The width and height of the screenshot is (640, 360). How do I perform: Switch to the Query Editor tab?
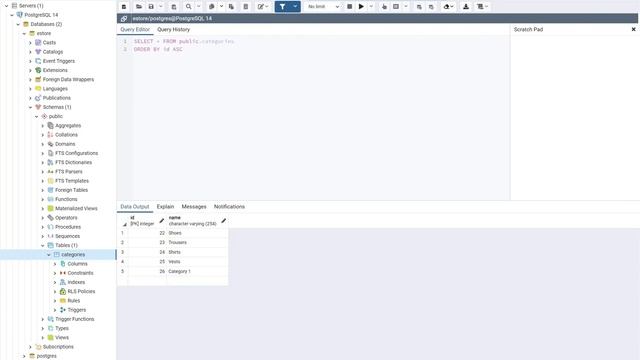pos(135,29)
